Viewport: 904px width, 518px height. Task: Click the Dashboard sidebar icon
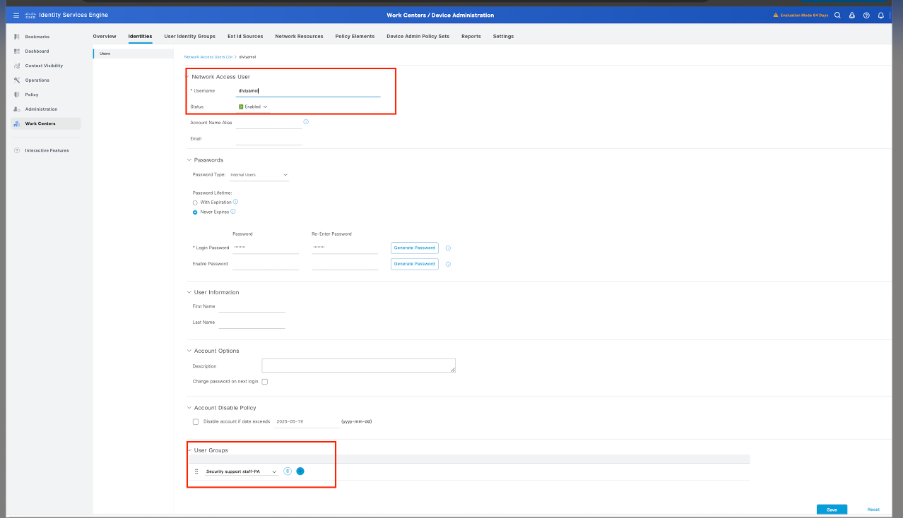[17, 51]
